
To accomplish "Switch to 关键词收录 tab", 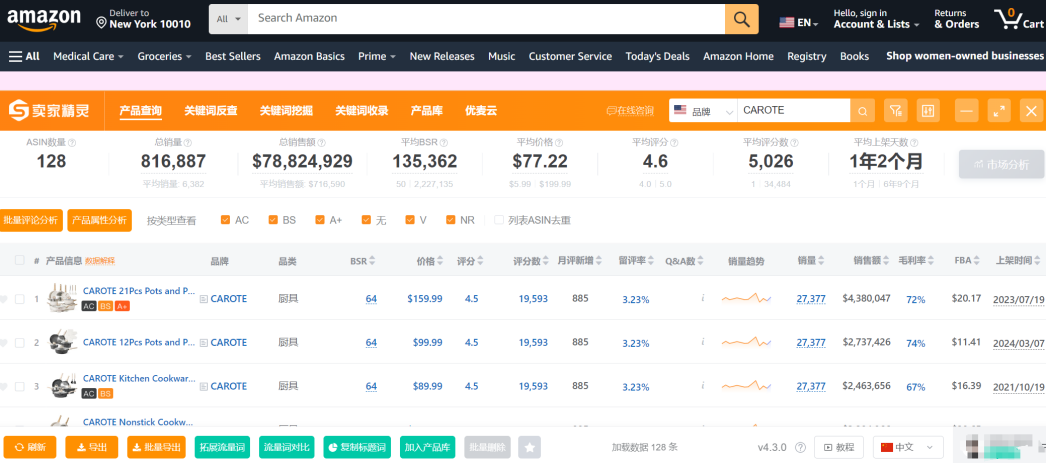I will [x=362, y=111].
